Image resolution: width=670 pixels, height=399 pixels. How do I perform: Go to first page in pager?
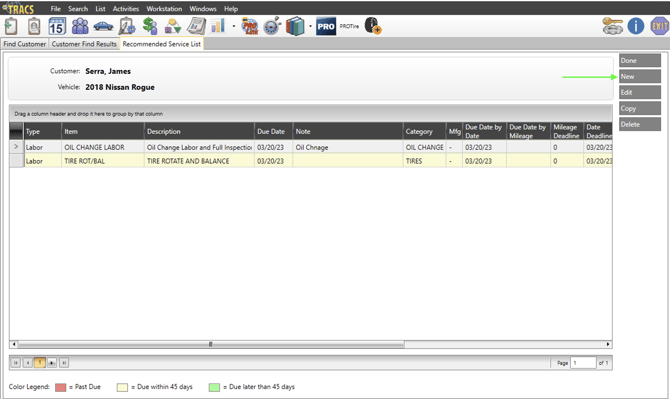pos(15,363)
